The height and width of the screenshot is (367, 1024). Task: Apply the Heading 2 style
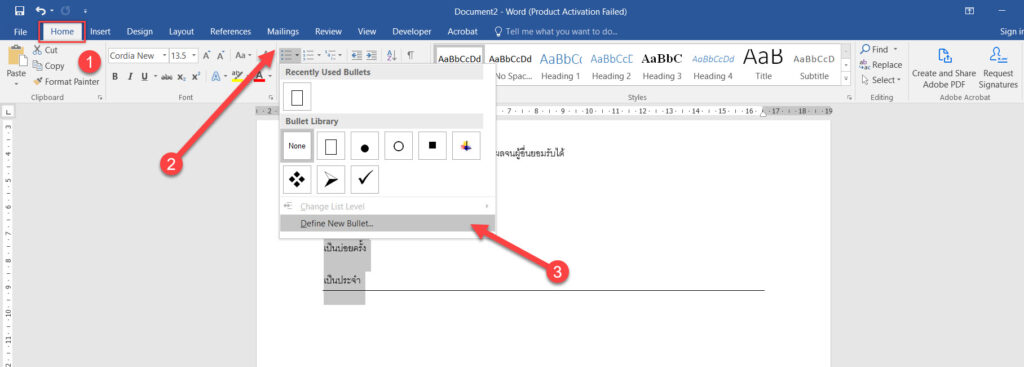coord(611,65)
